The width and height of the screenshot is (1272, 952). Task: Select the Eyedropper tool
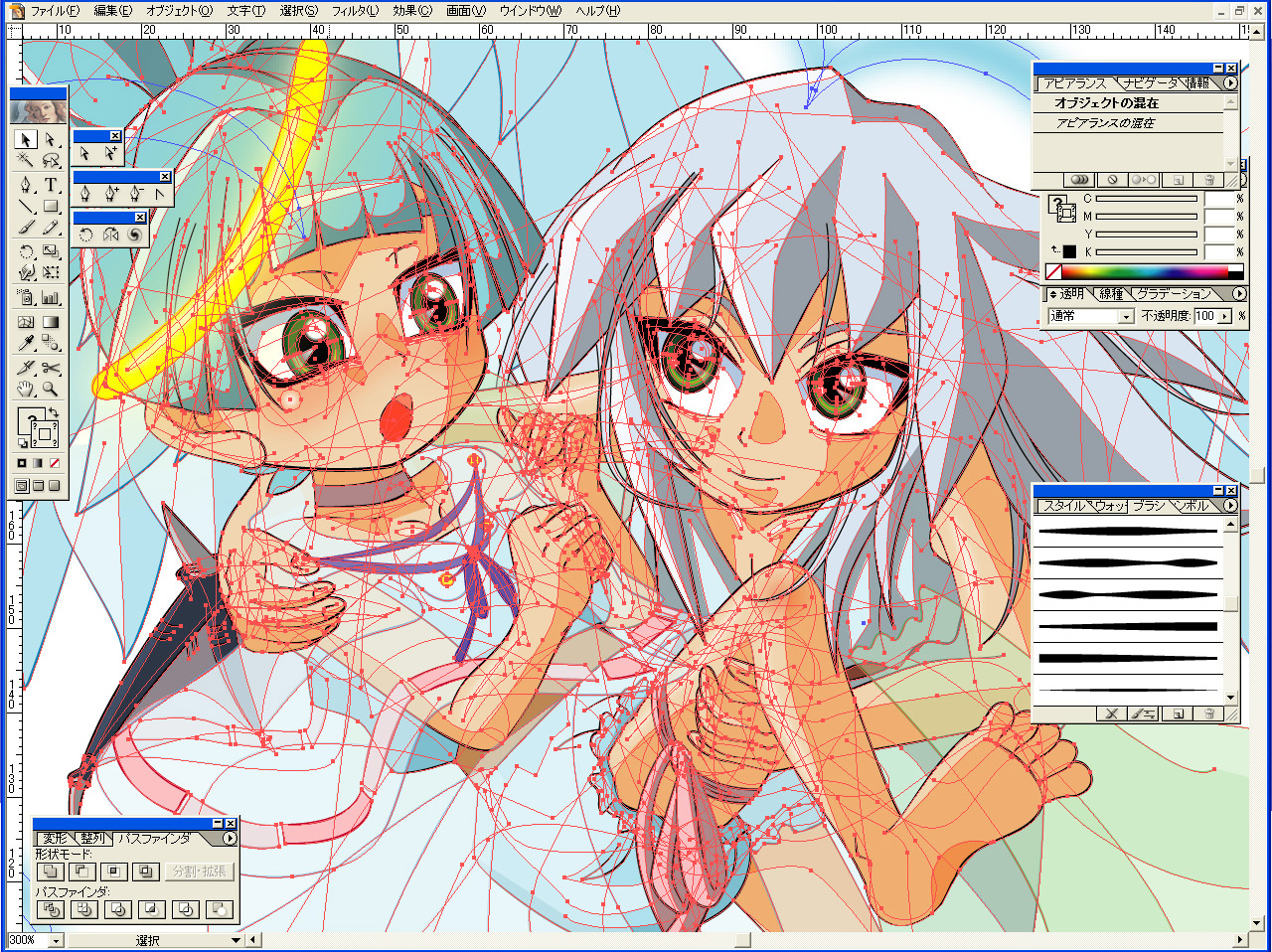pyautogui.click(x=26, y=343)
